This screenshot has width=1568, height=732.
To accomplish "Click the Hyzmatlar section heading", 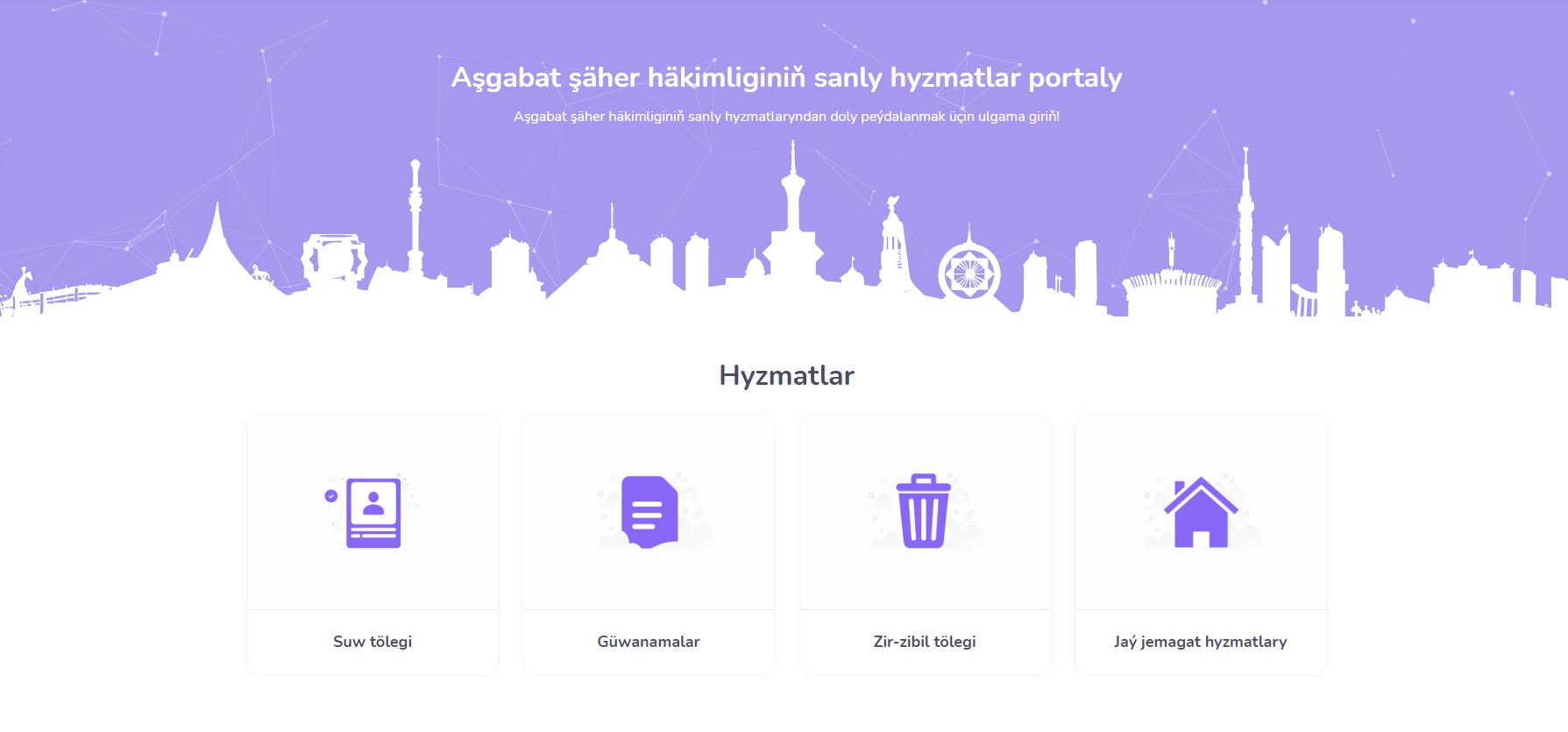I will (786, 375).
